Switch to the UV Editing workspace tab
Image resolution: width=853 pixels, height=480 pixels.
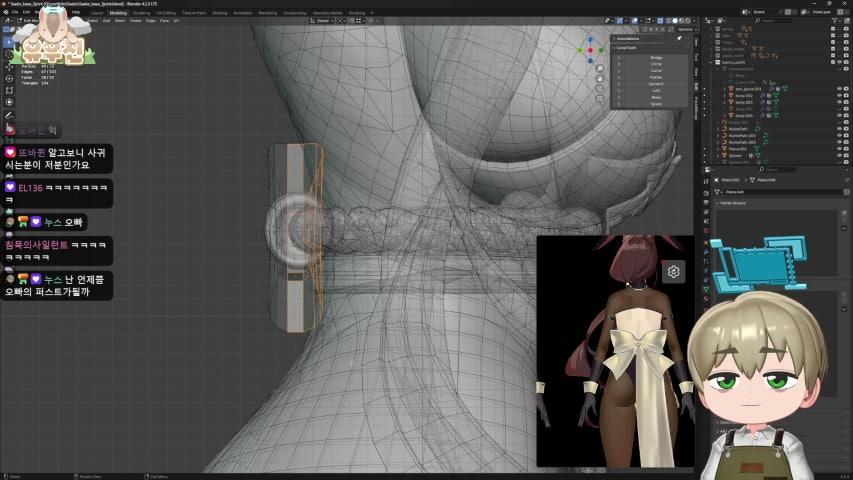coord(166,13)
